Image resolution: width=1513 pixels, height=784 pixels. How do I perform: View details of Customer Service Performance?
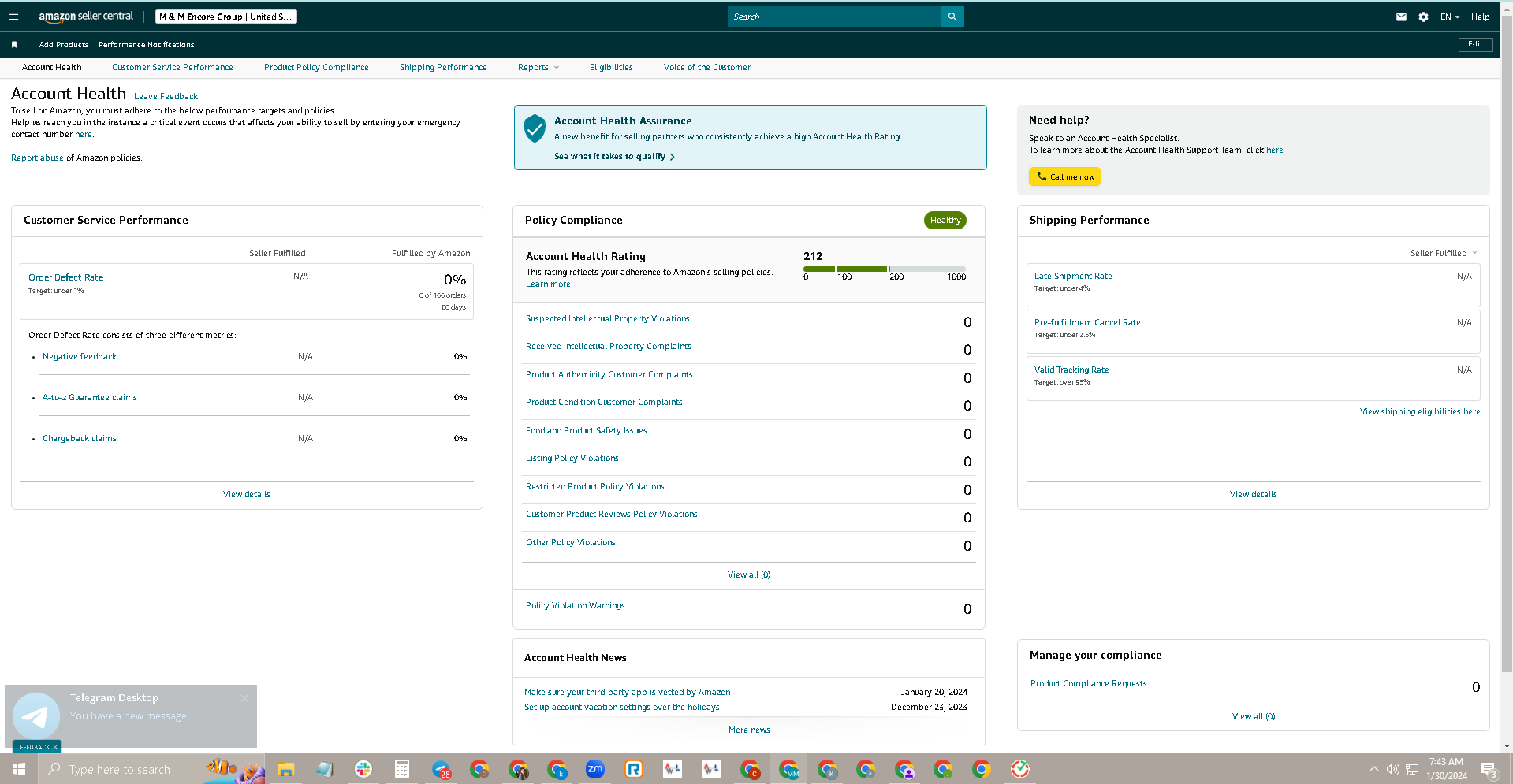247,495
